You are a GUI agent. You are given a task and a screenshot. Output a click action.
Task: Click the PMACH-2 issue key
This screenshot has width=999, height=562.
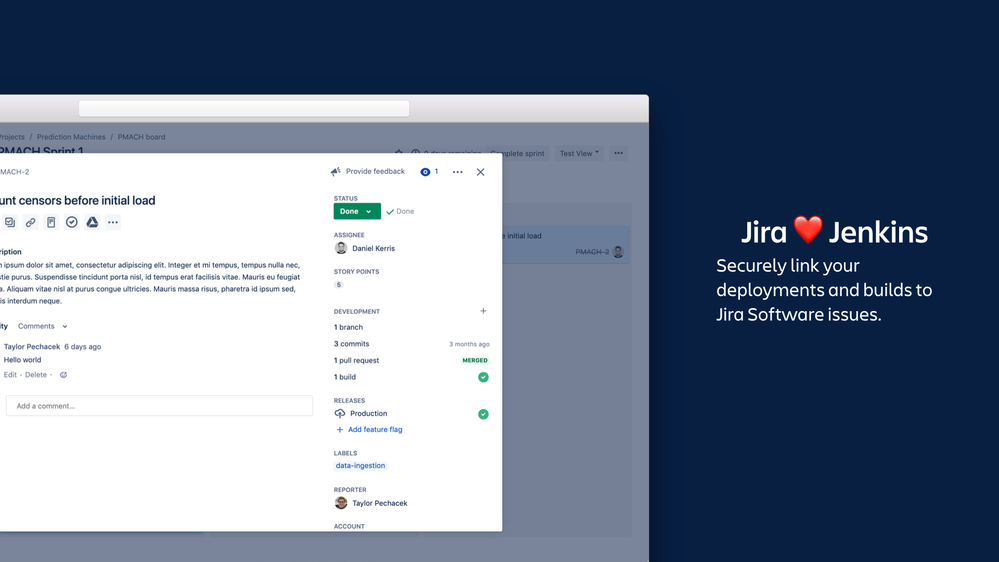pyautogui.click(x=14, y=172)
